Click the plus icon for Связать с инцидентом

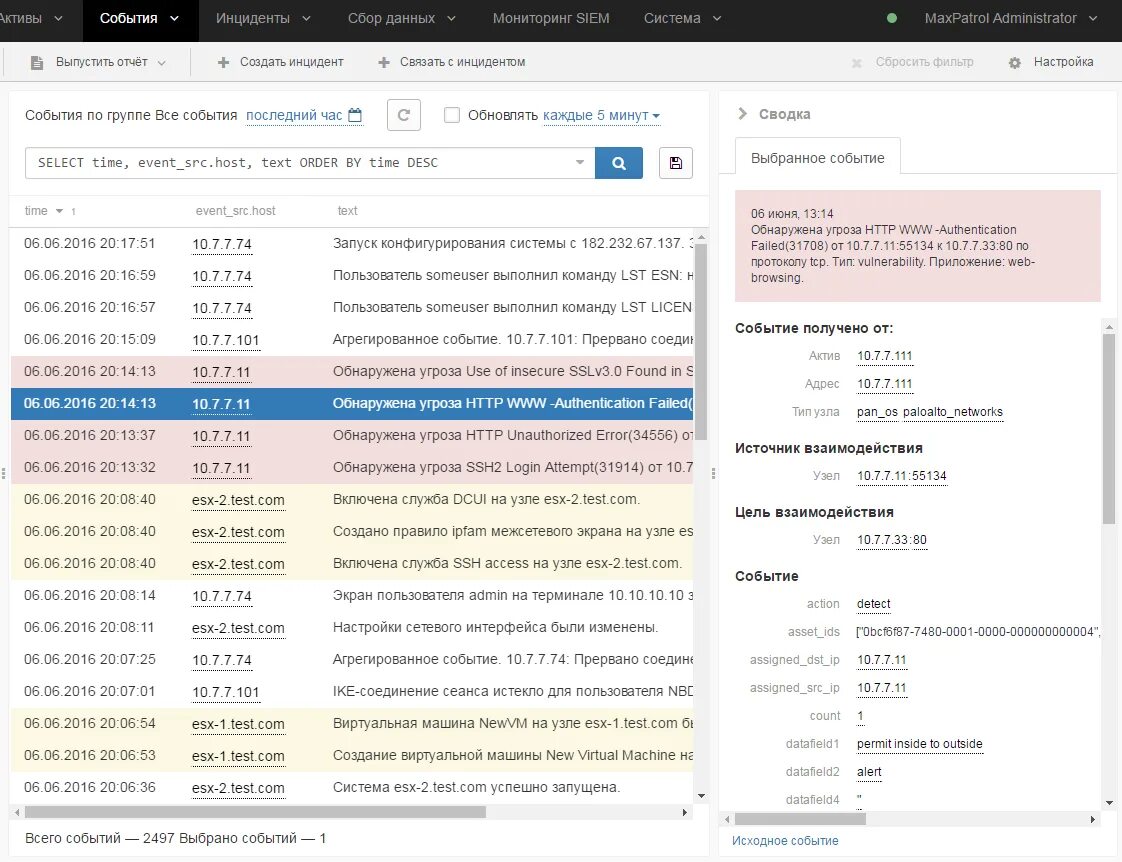(x=384, y=63)
